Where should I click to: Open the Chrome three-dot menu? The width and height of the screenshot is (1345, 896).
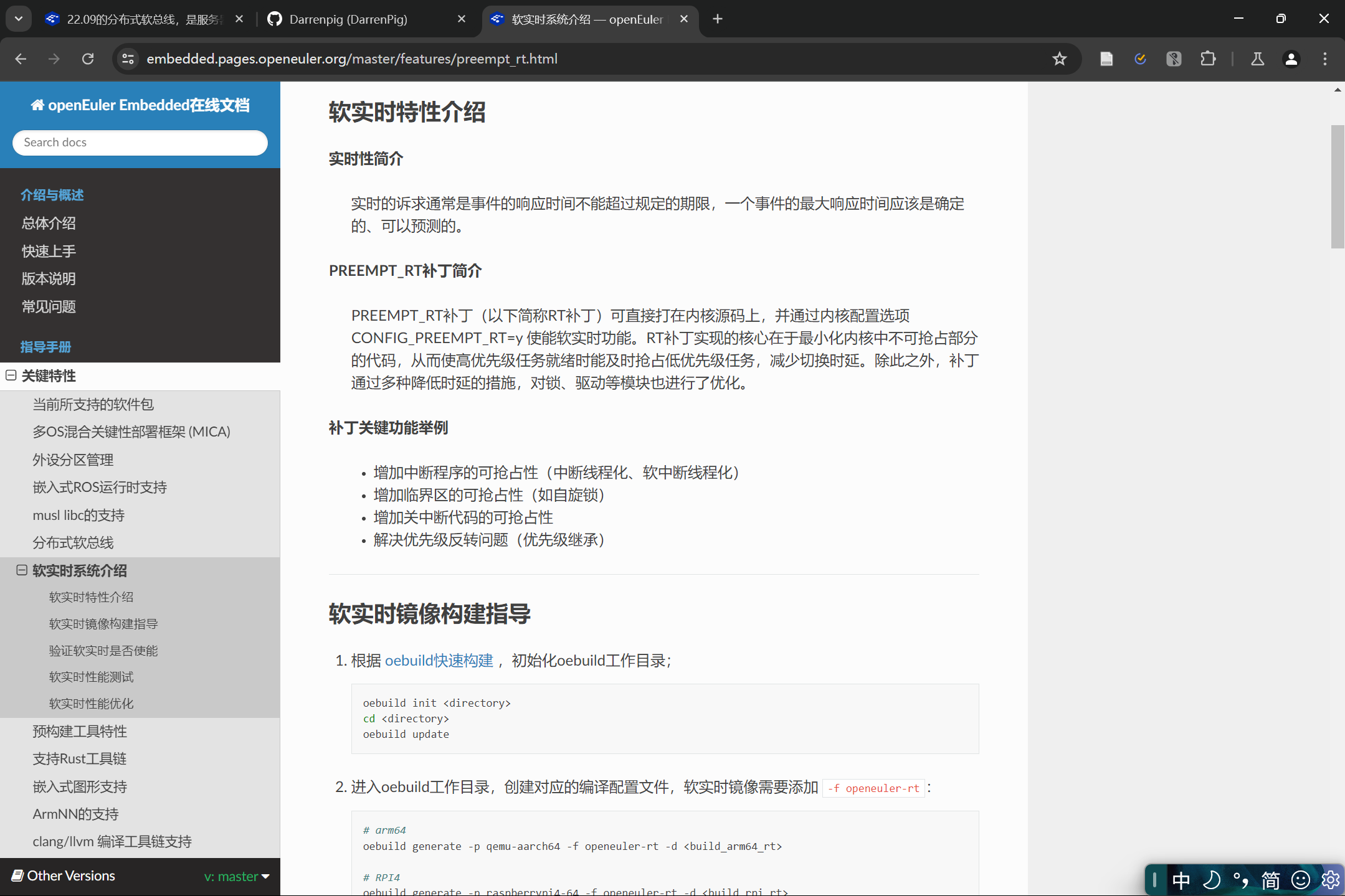coord(1324,59)
